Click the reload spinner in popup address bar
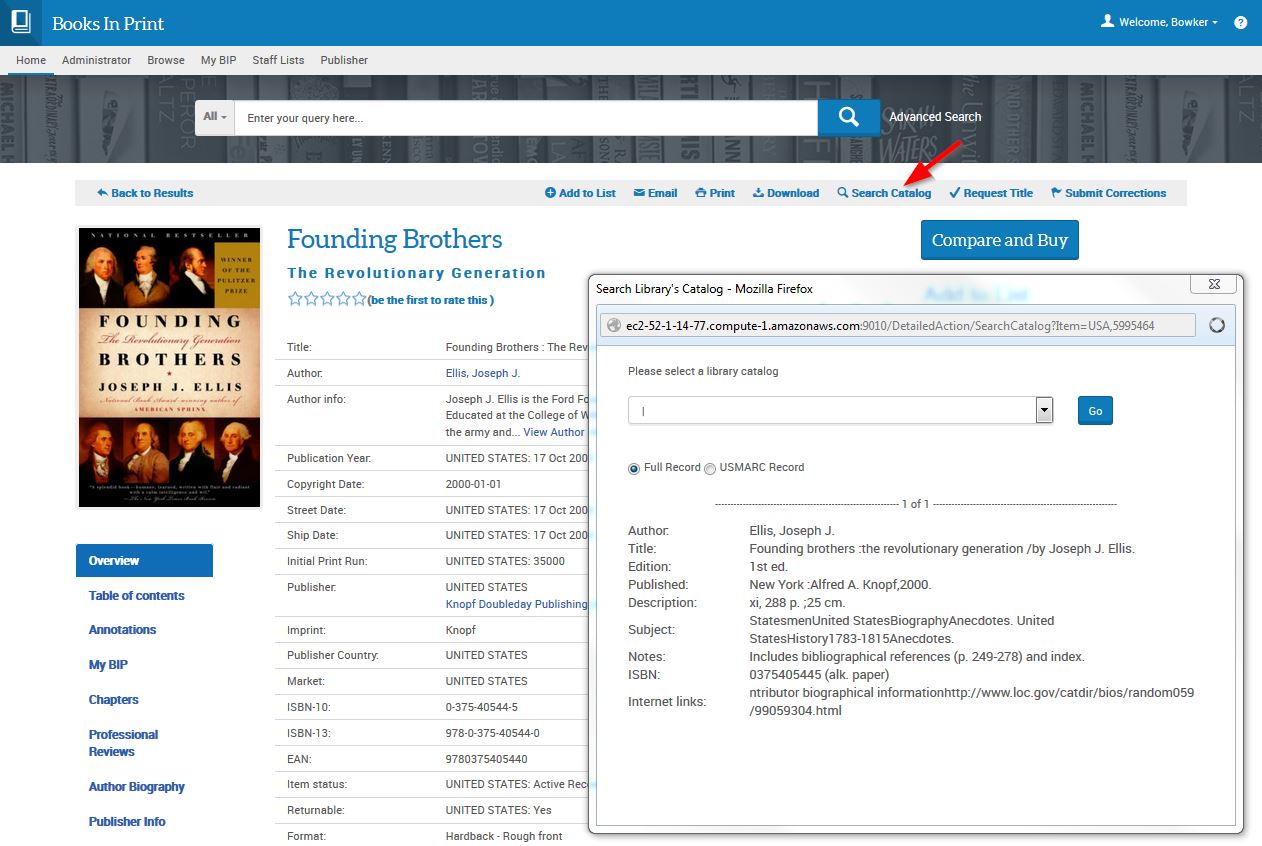The width and height of the screenshot is (1262, 846). pos(1217,325)
